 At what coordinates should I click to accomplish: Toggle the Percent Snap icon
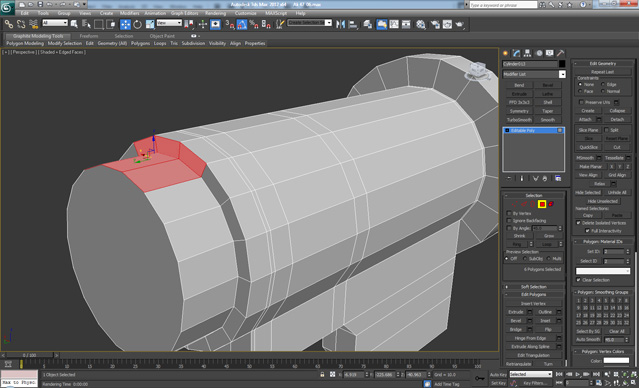(x=254, y=24)
